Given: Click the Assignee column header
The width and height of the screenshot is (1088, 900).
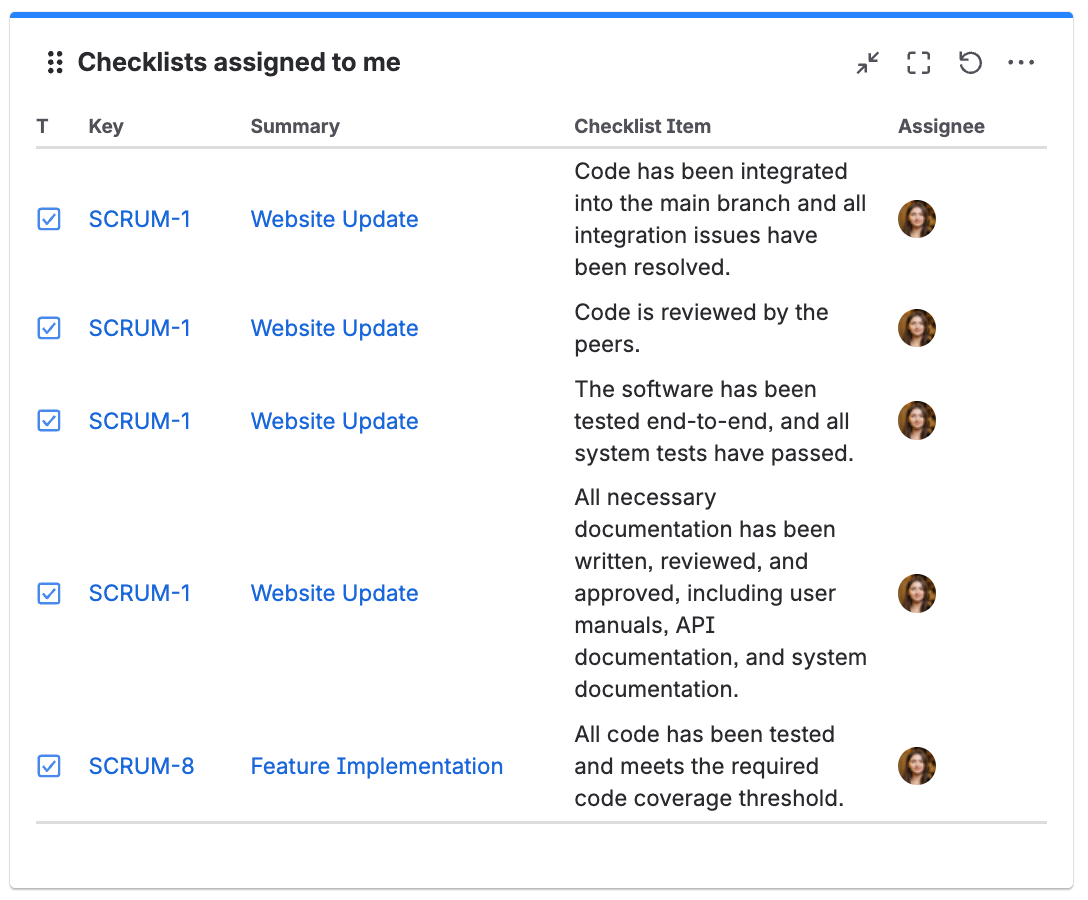Looking at the screenshot, I should pos(941,126).
